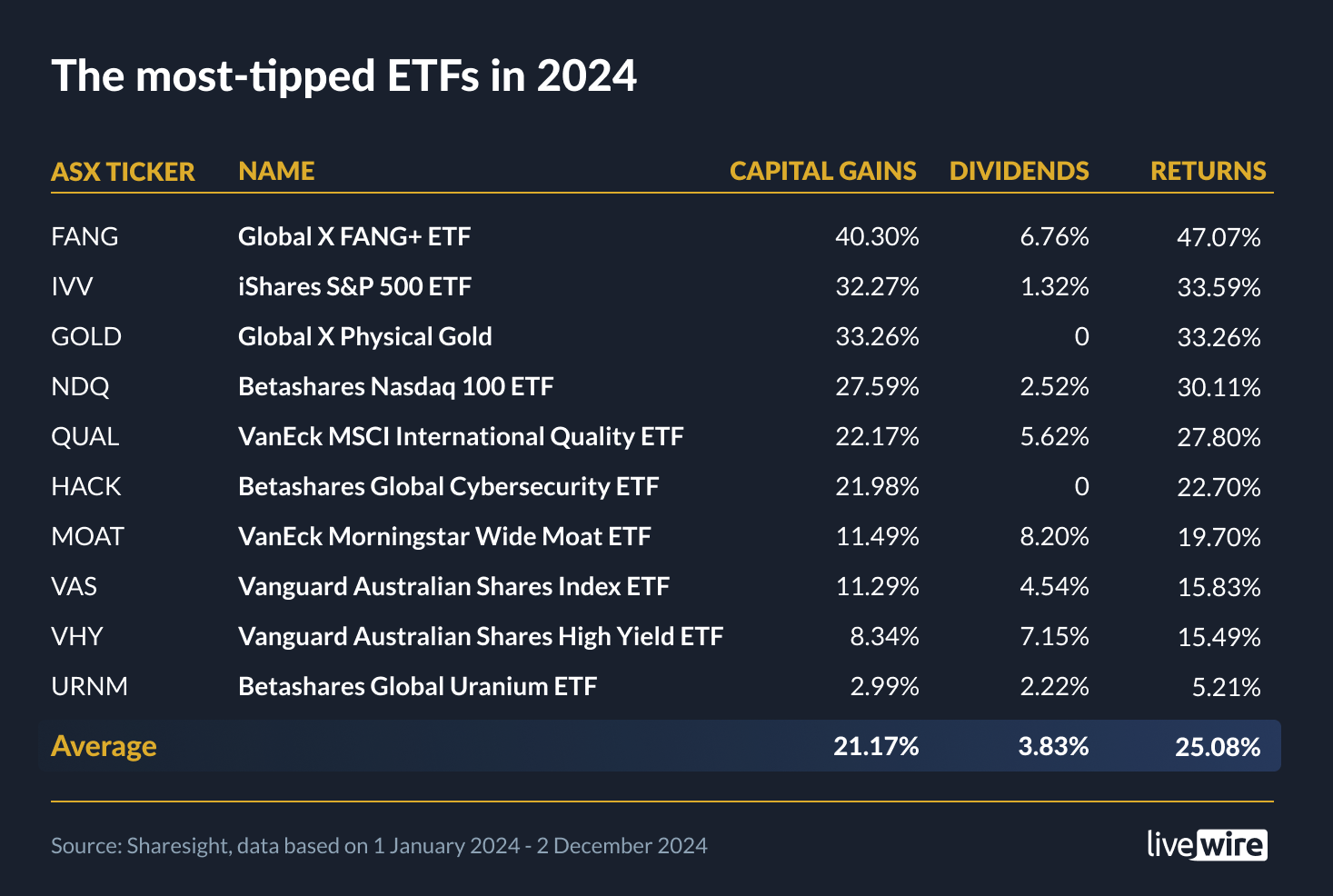Click Betashares Global Uranium ETF name
Image resolution: width=1333 pixels, height=896 pixels.
point(417,686)
